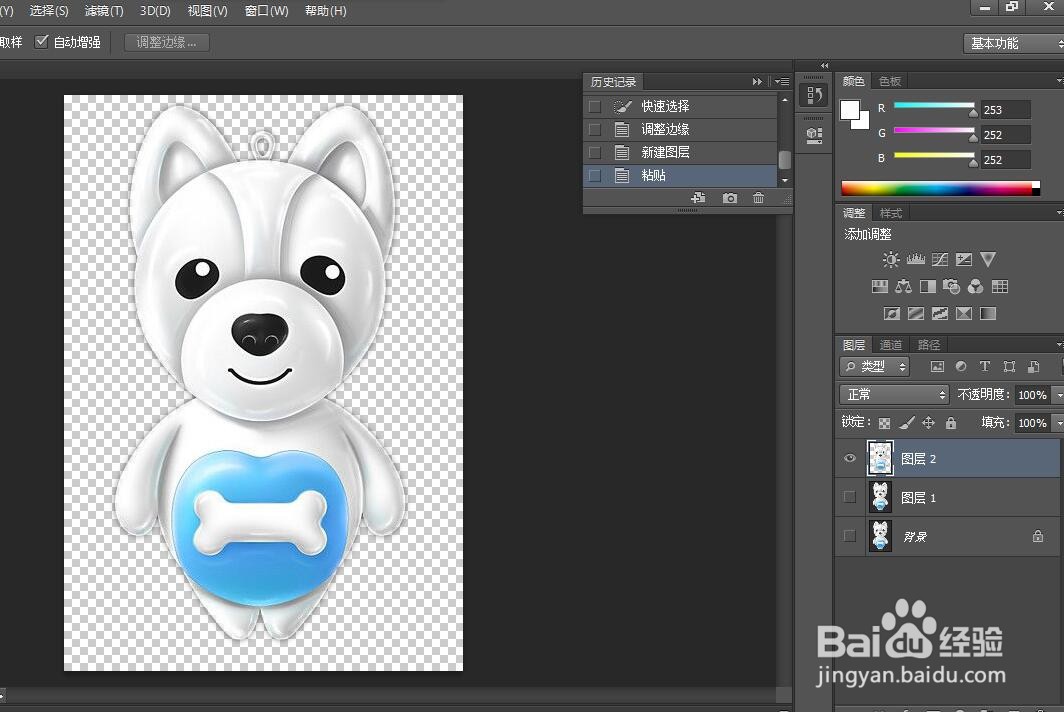The image size is (1064, 712).
Task: Select the Levels adjustment icon
Action: click(914, 259)
